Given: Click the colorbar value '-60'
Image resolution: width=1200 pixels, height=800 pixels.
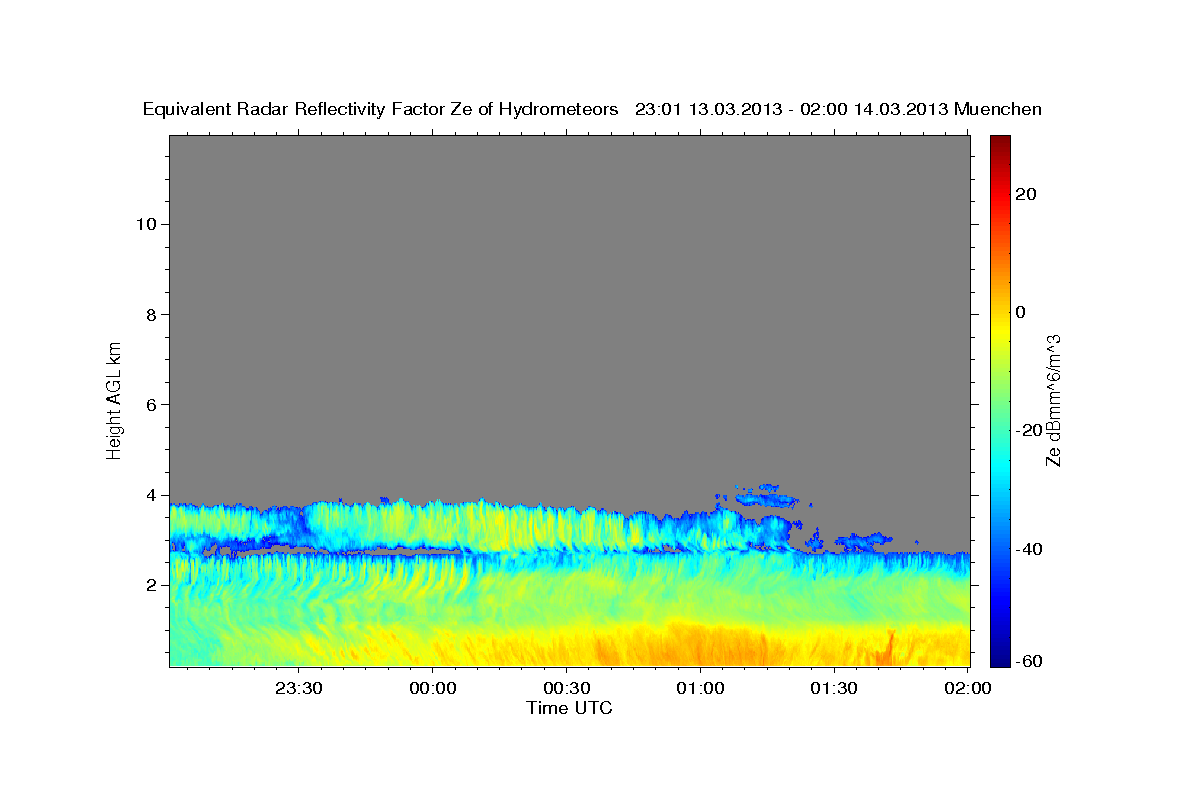Looking at the screenshot, I should tap(1030, 662).
